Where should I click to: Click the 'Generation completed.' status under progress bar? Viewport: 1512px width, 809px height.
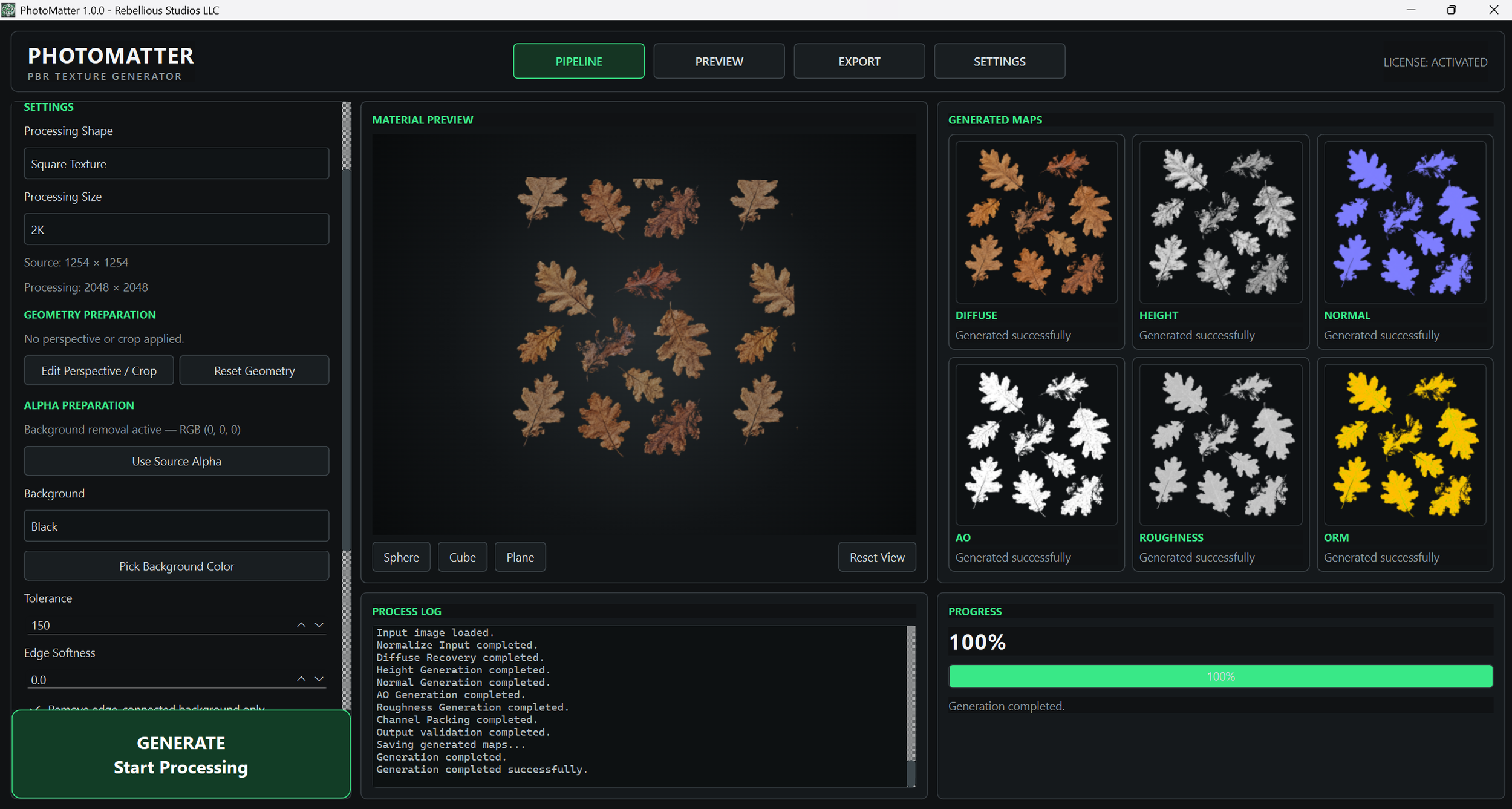pyautogui.click(x=1006, y=706)
